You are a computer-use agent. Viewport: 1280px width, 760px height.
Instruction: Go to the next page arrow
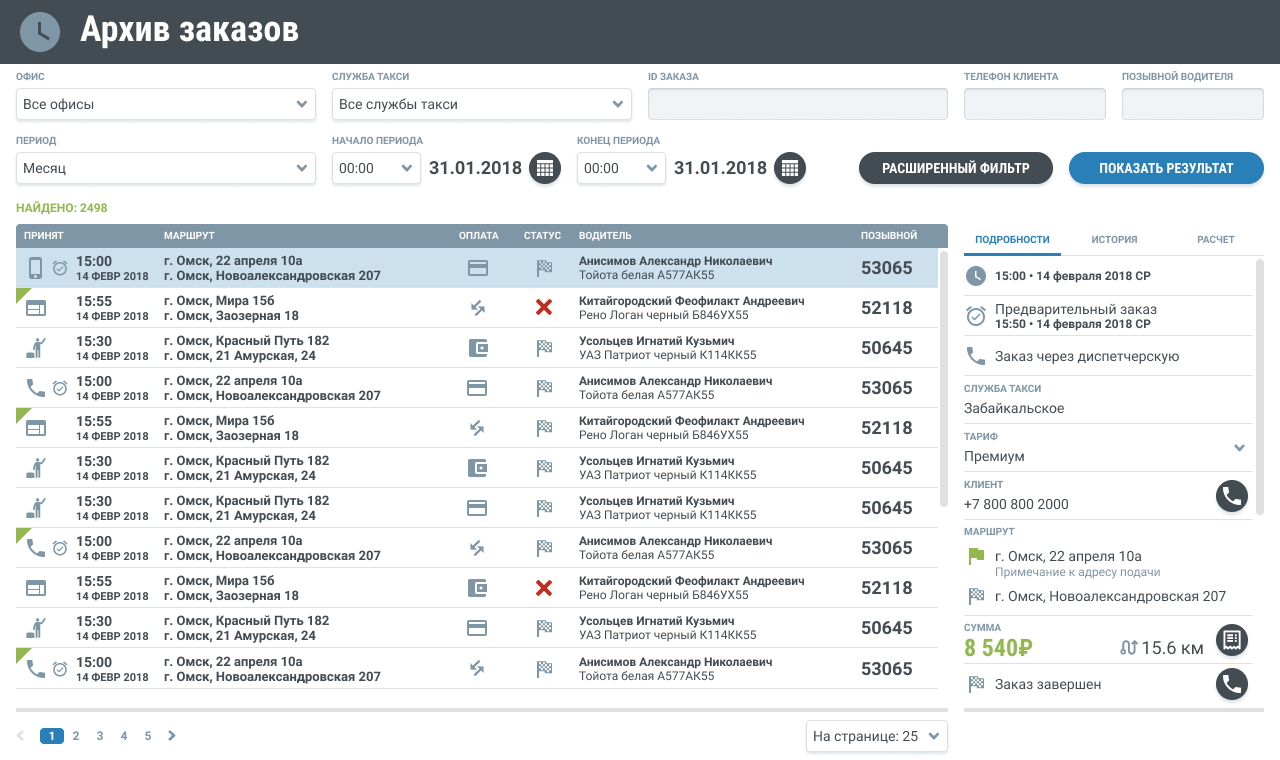[x=172, y=736]
